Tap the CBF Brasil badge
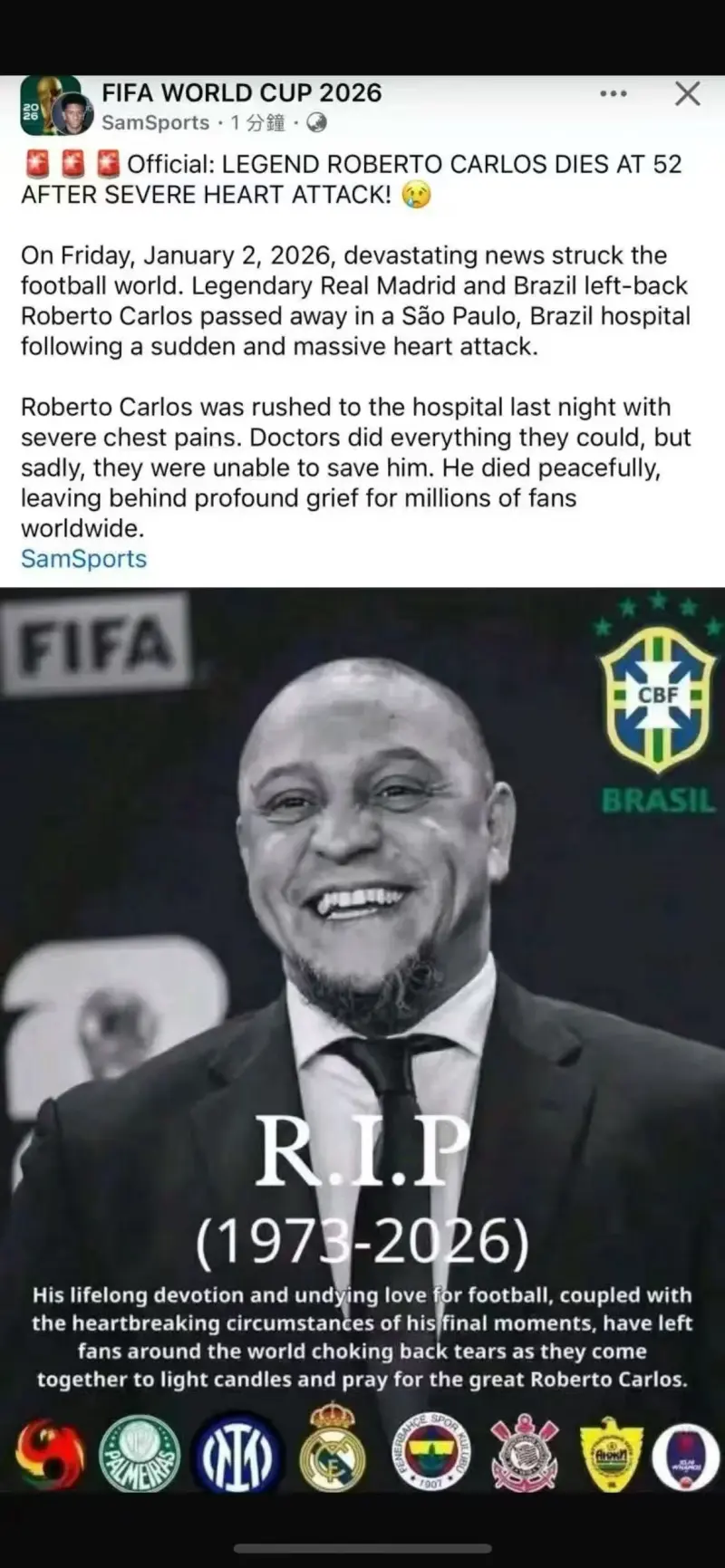This screenshot has width=725, height=1568. tap(659, 703)
